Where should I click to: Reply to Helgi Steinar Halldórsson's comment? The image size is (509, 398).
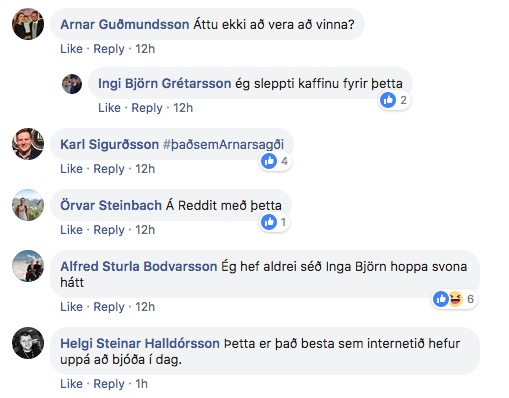tap(109, 384)
